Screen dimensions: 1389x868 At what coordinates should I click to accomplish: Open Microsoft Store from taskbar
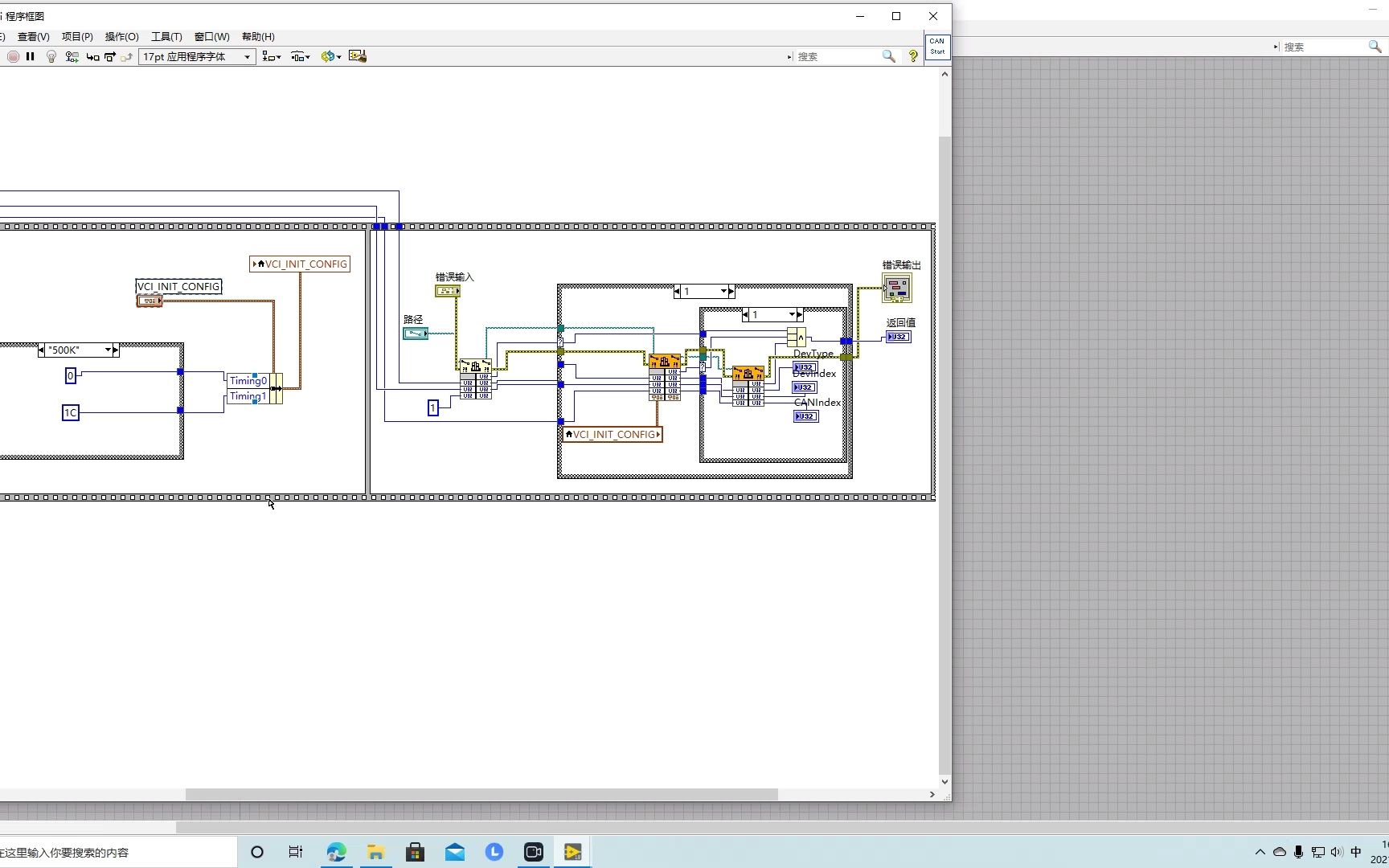click(415, 852)
